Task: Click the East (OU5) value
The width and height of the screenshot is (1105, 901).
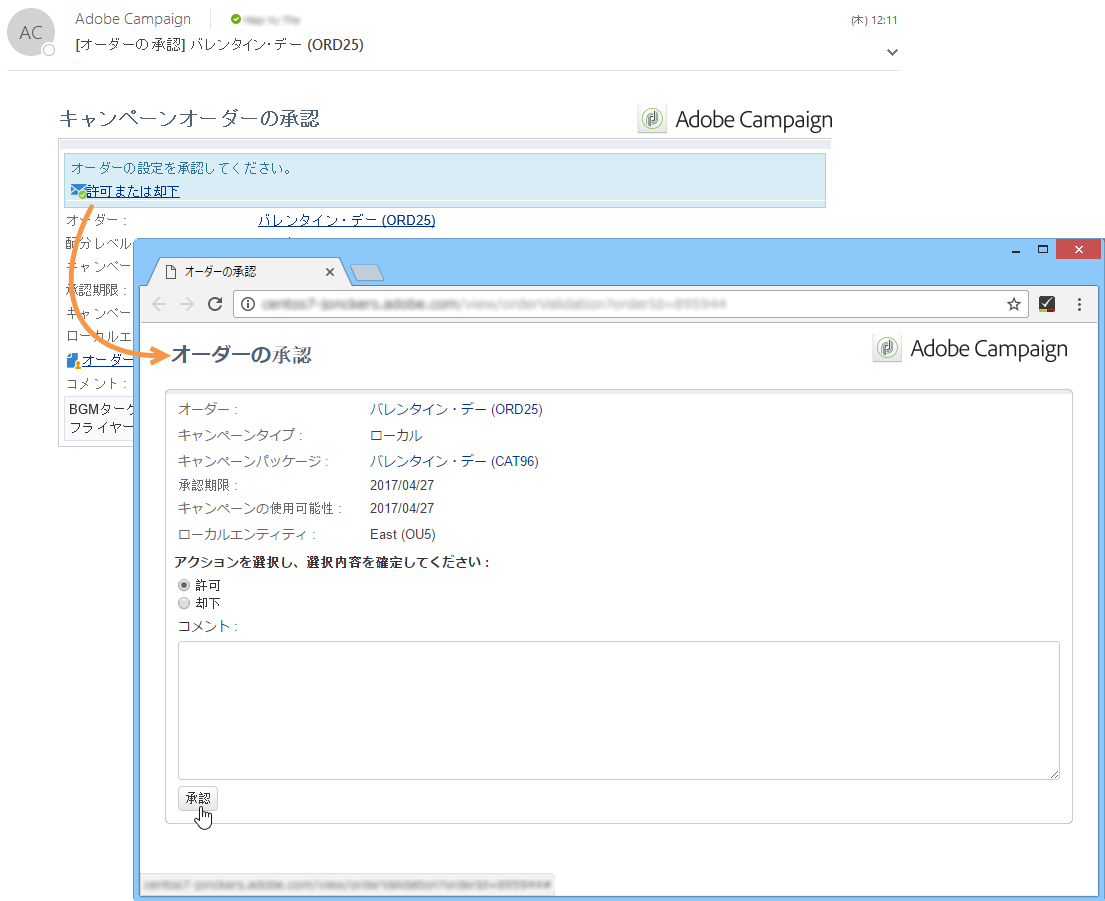Action: click(x=402, y=535)
